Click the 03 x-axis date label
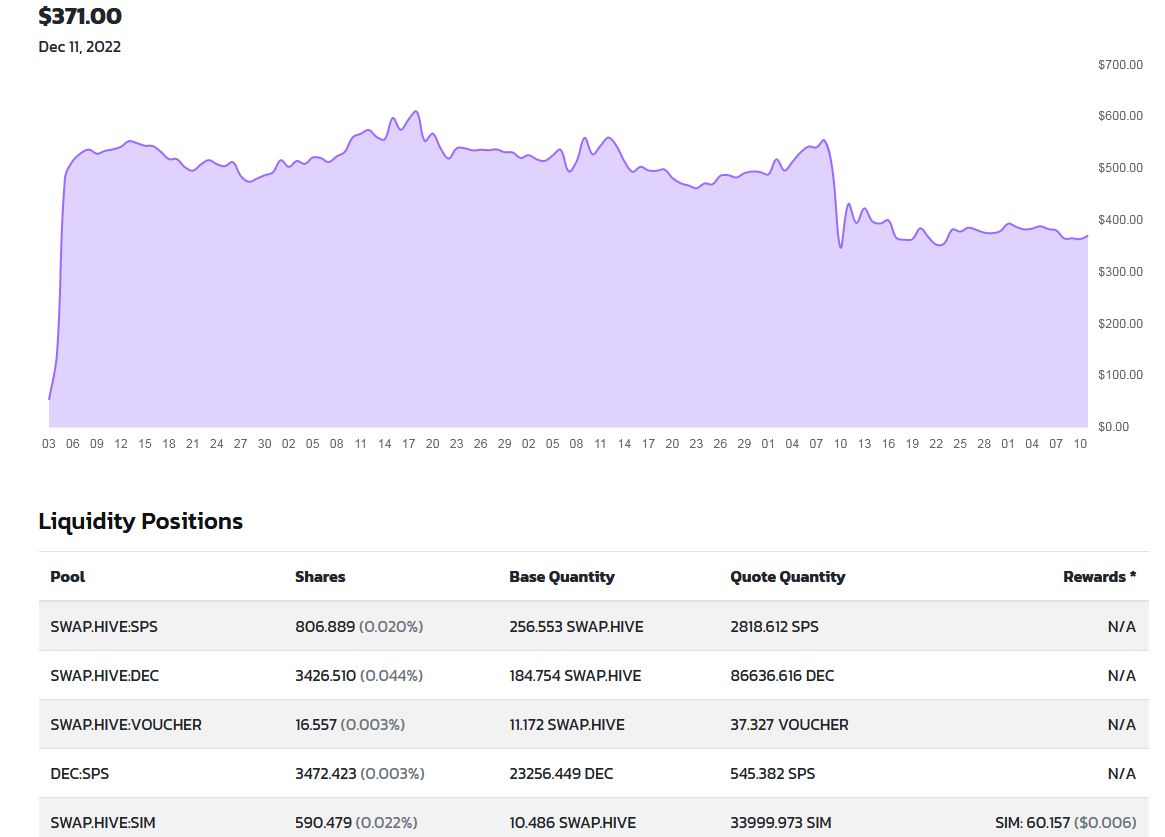Viewport: 1165px width, 837px height. pyautogui.click(x=48, y=444)
